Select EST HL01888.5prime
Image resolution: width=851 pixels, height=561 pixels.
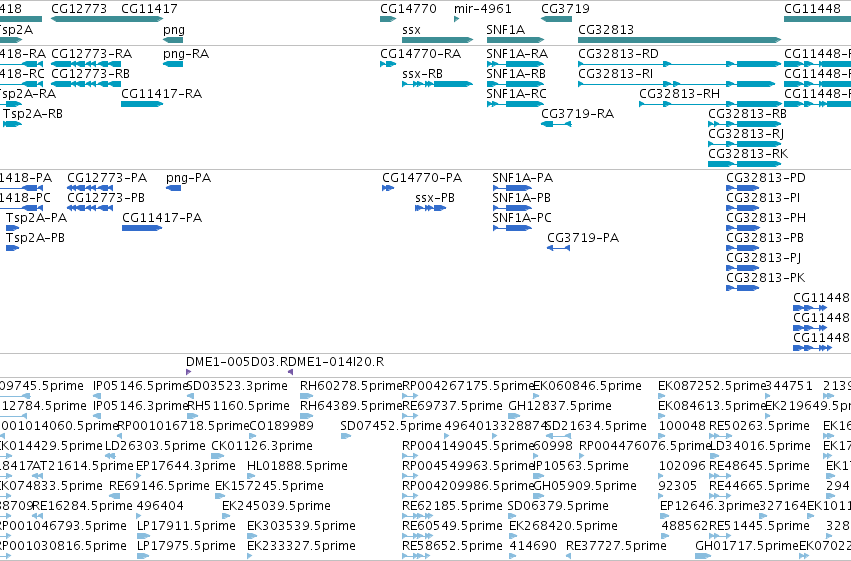(x=250, y=476)
